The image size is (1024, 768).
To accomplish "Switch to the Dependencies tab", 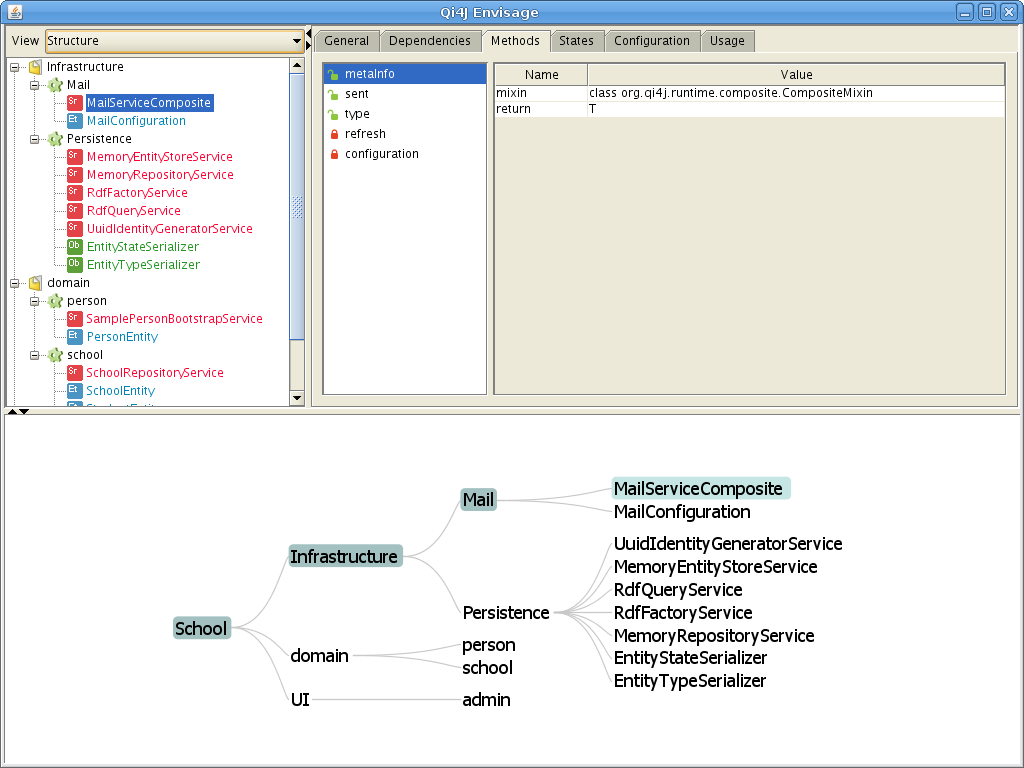I will click(429, 41).
